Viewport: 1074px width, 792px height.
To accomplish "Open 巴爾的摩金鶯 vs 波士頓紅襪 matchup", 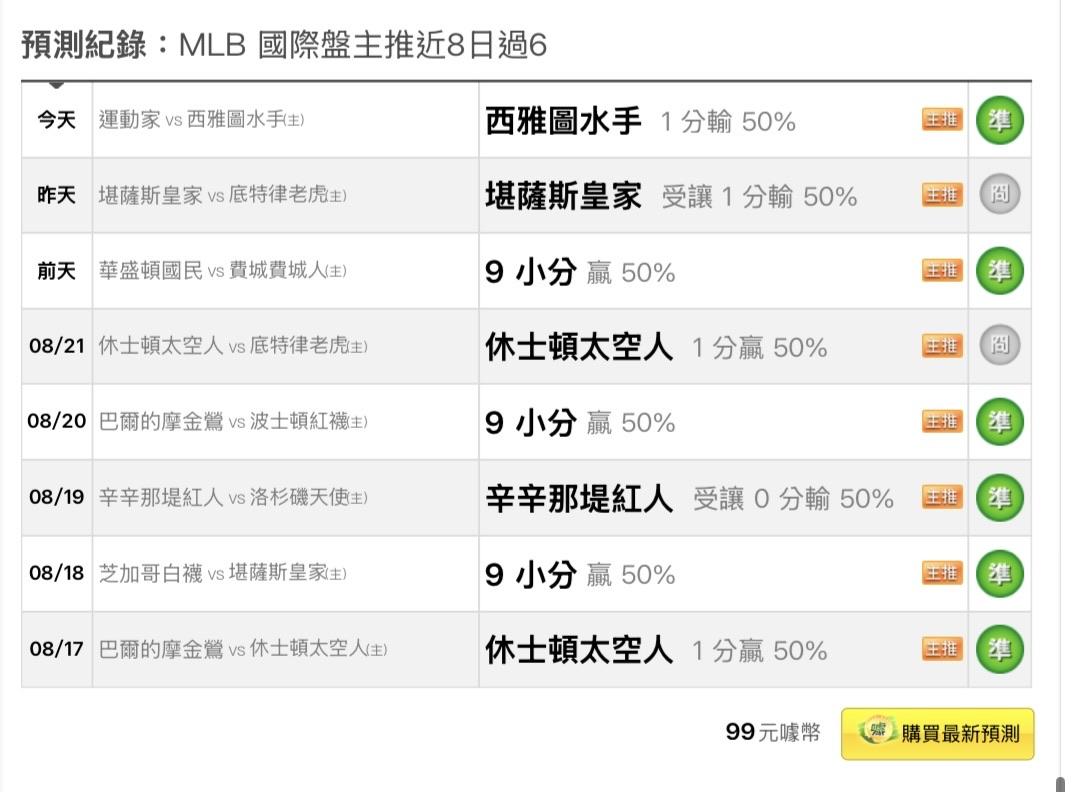I will tap(233, 421).
